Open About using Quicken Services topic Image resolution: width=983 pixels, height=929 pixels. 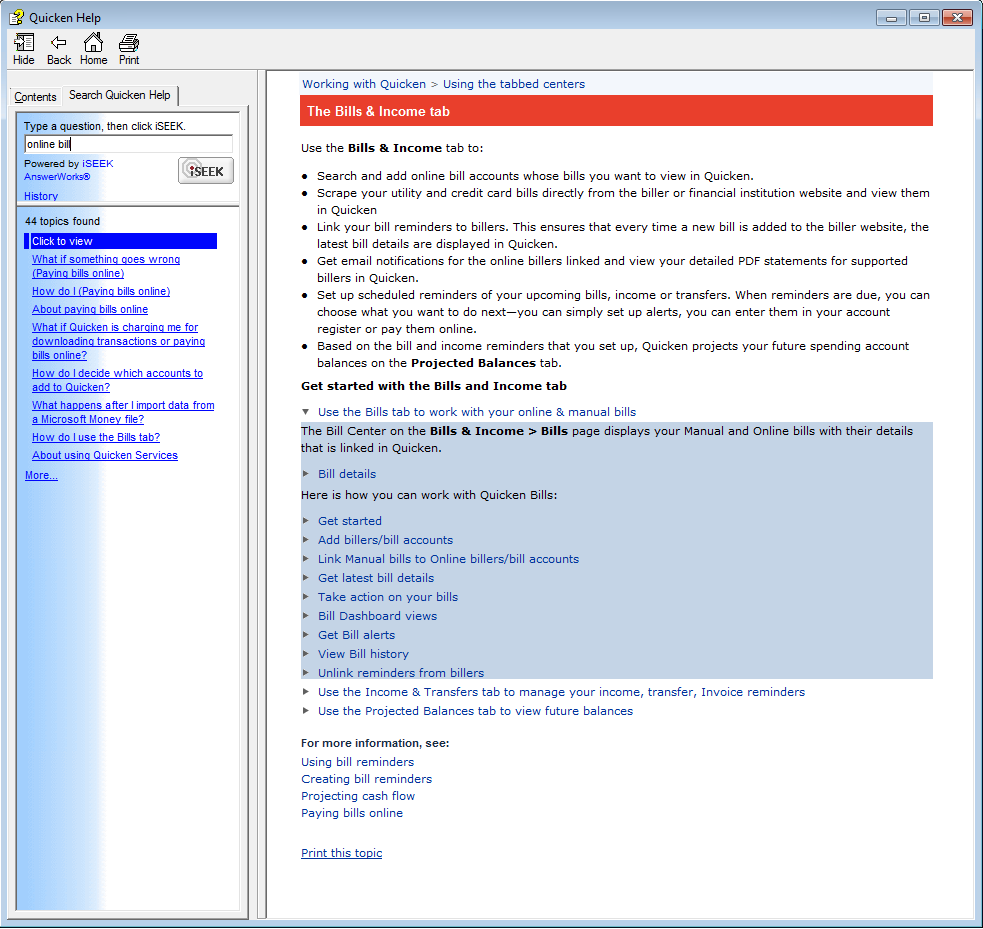[x=105, y=456]
